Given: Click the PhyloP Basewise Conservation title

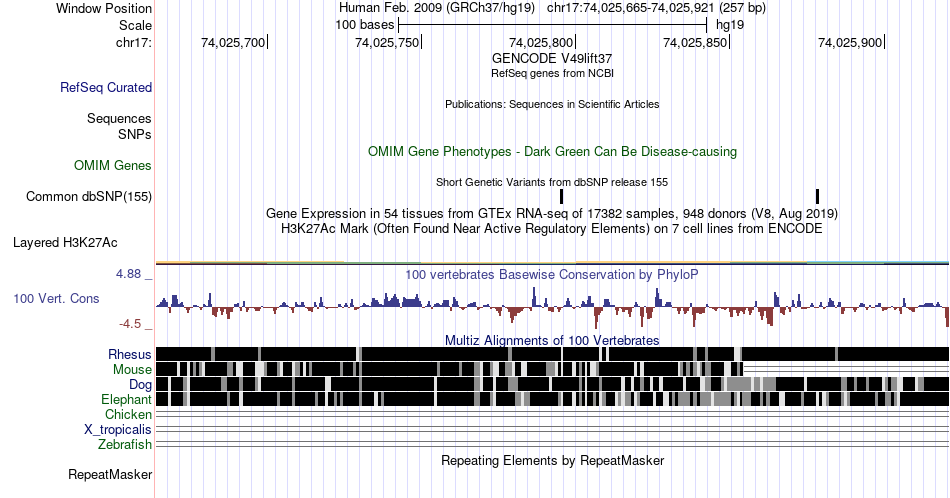Looking at the screenshot, I should pyautogui.click(x=552, y=274).
